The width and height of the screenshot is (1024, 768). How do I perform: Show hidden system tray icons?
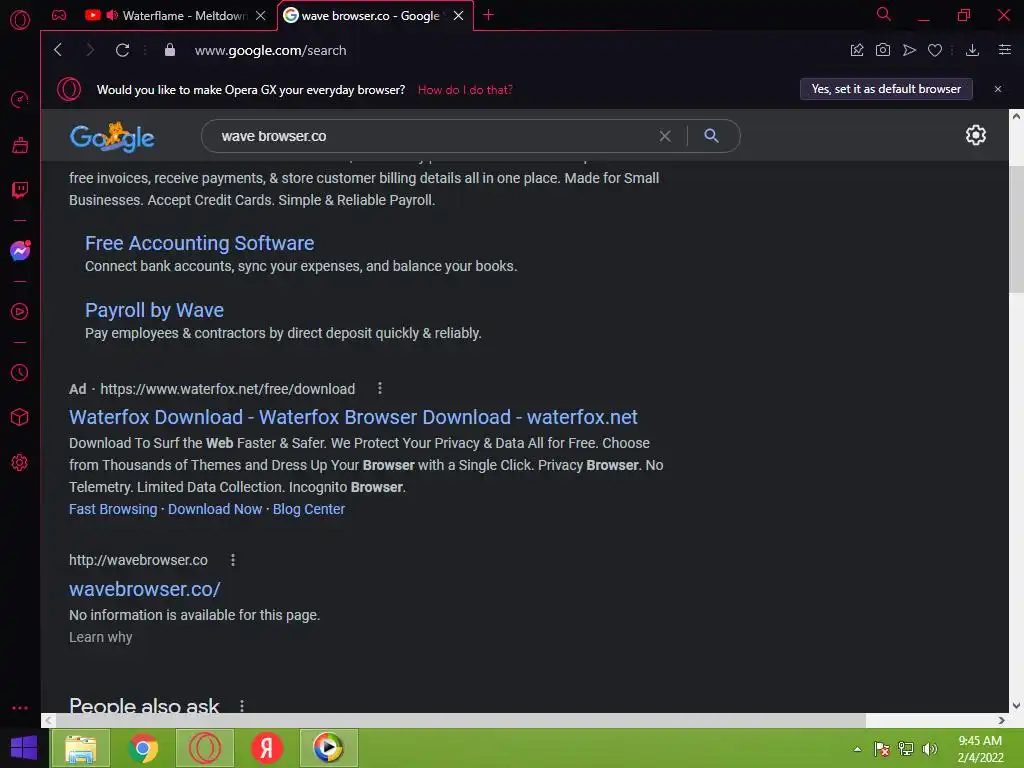(857, 749)
